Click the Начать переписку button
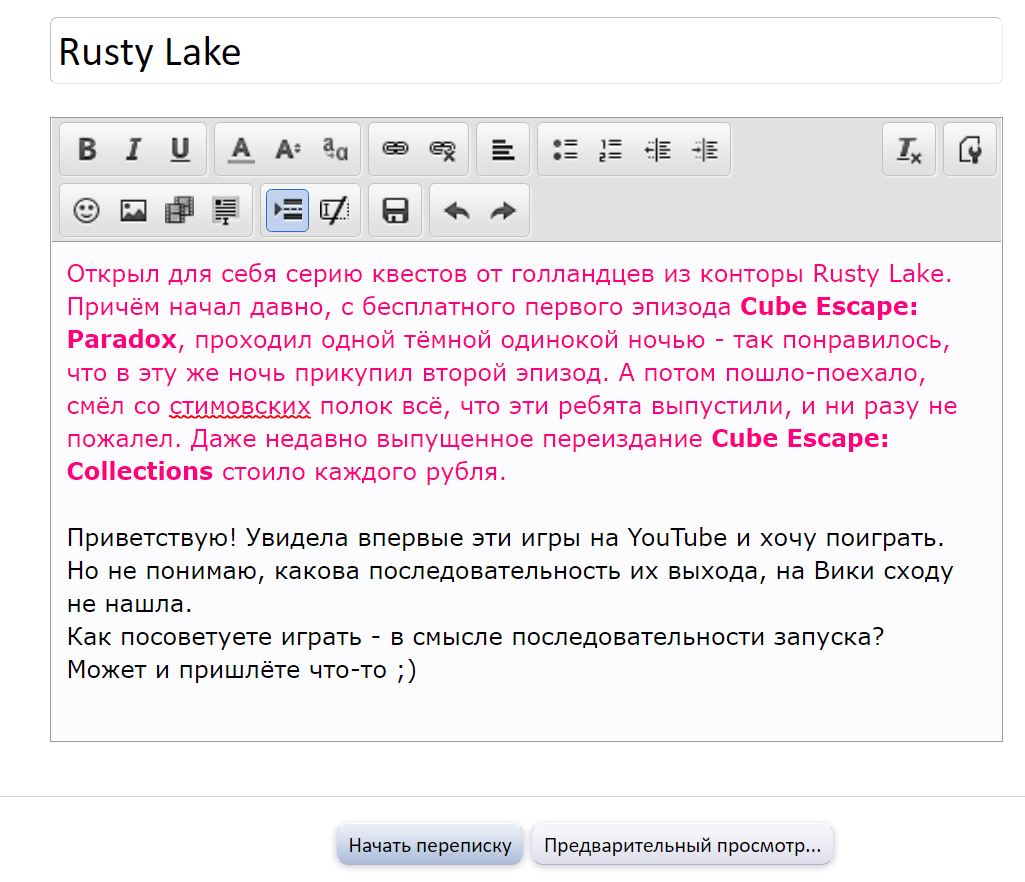 pyautogui.click(x=429, y=845)
